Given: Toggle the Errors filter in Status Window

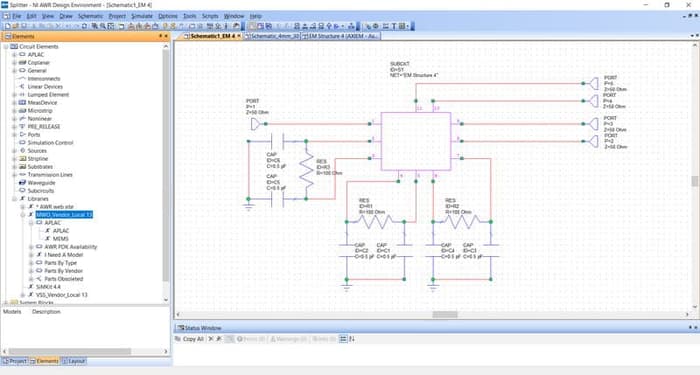Looking at the screenshot, I should (x=250, y=339).
